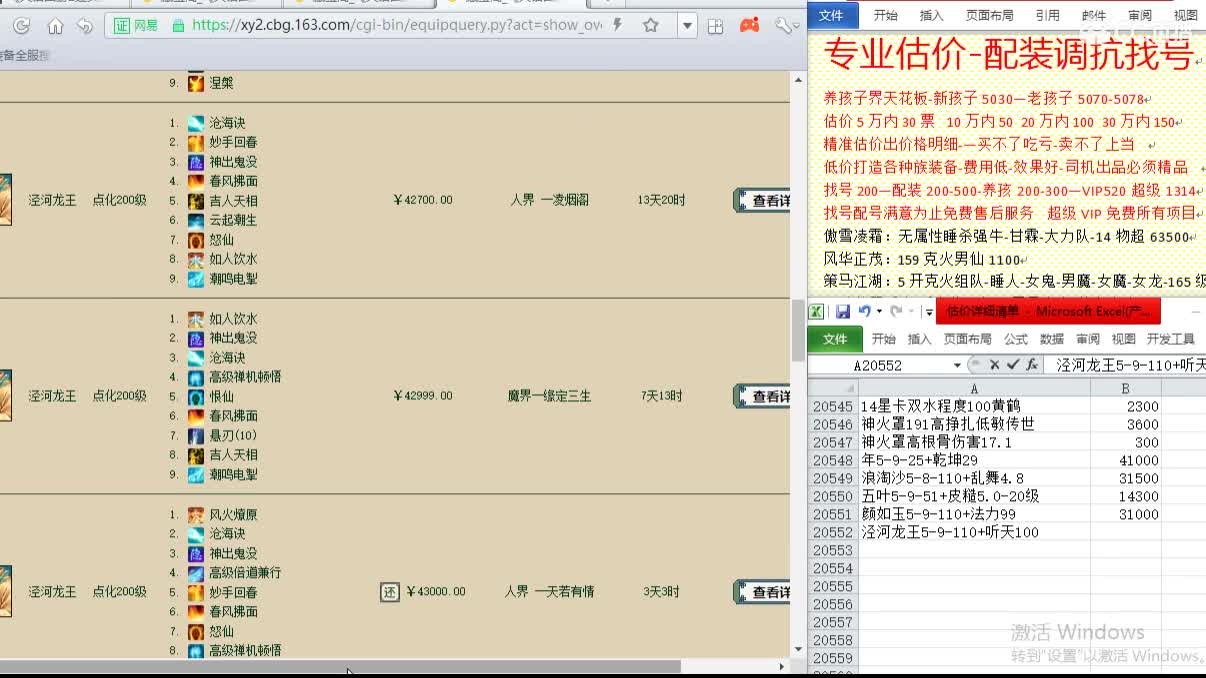Click the 怒仙 icon in ¥43000 listing

pyautogui.click(x=196, y=632)
